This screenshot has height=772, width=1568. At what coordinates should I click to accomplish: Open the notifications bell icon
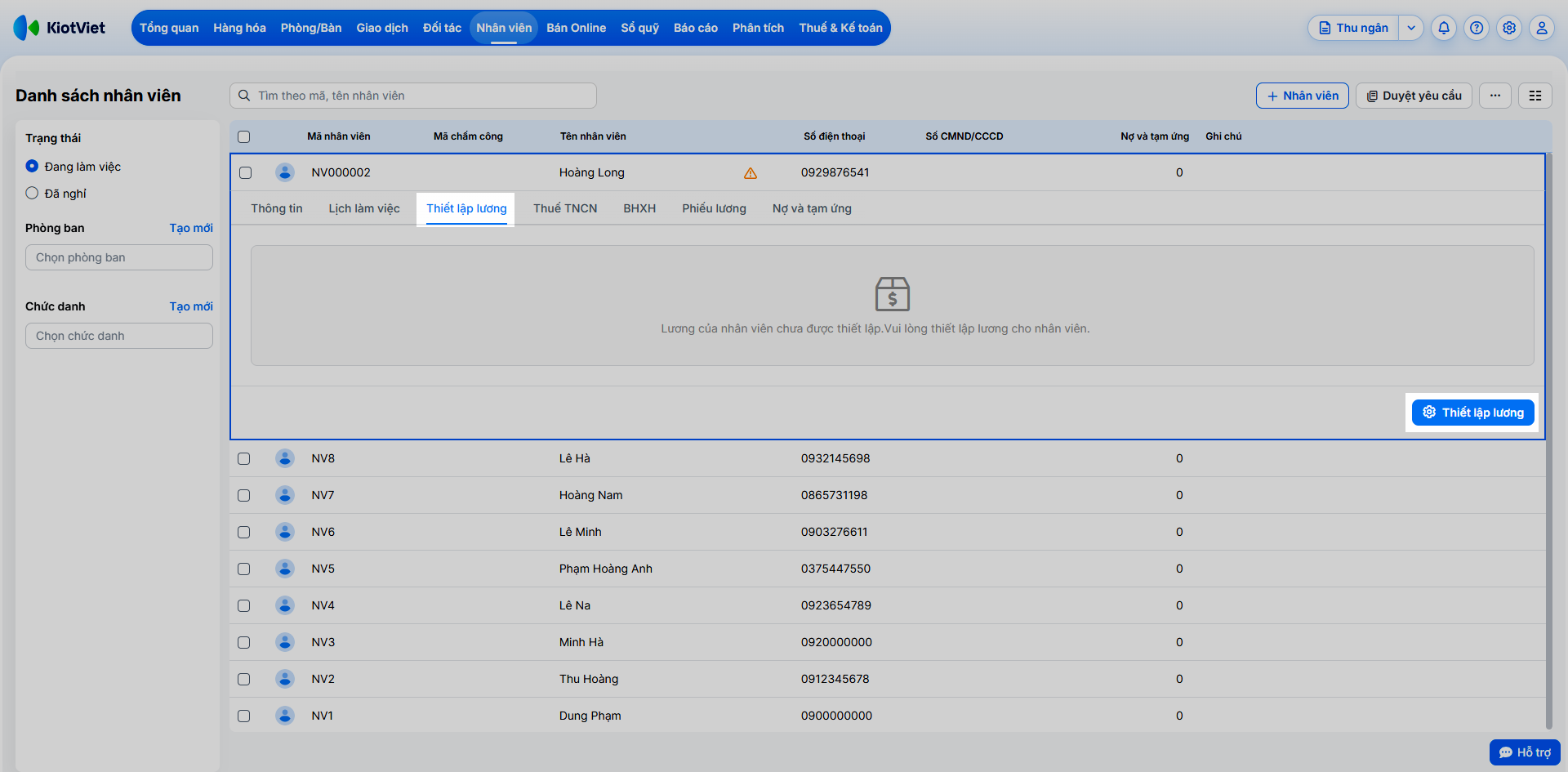[1444, 28]
